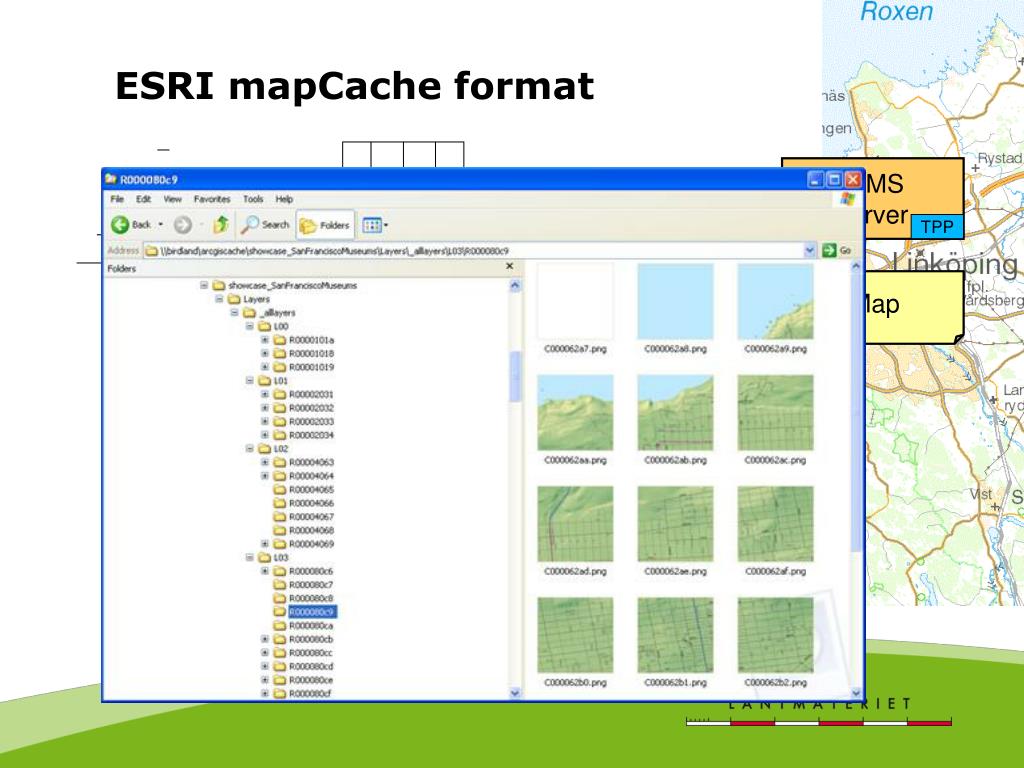
Task: Select the C000062a8.png thumbnail
Action: click(x=675, y=302)
